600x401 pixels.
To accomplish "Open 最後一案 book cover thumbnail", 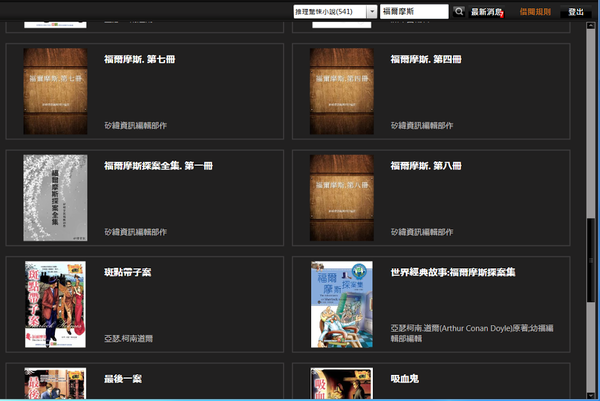I will tap(55, 385).
